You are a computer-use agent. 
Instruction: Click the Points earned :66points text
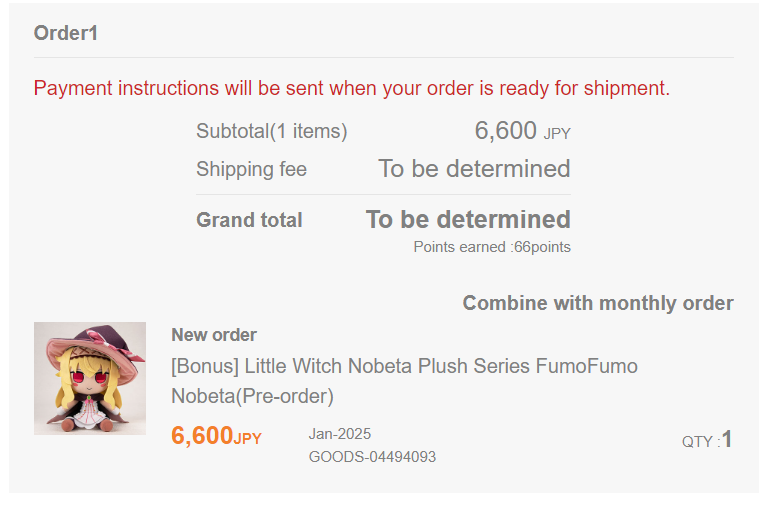492,247
